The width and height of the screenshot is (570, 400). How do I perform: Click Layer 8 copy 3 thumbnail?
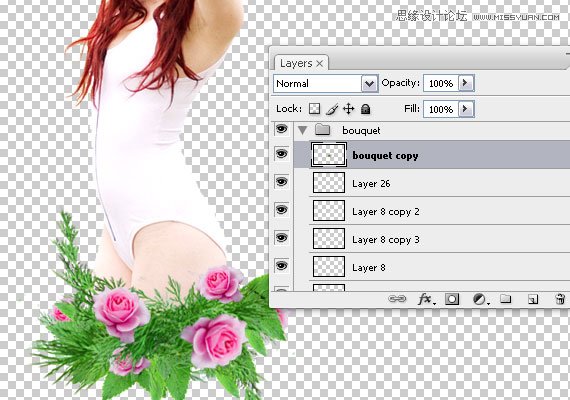pyautogui.click(x=329, y=239)
